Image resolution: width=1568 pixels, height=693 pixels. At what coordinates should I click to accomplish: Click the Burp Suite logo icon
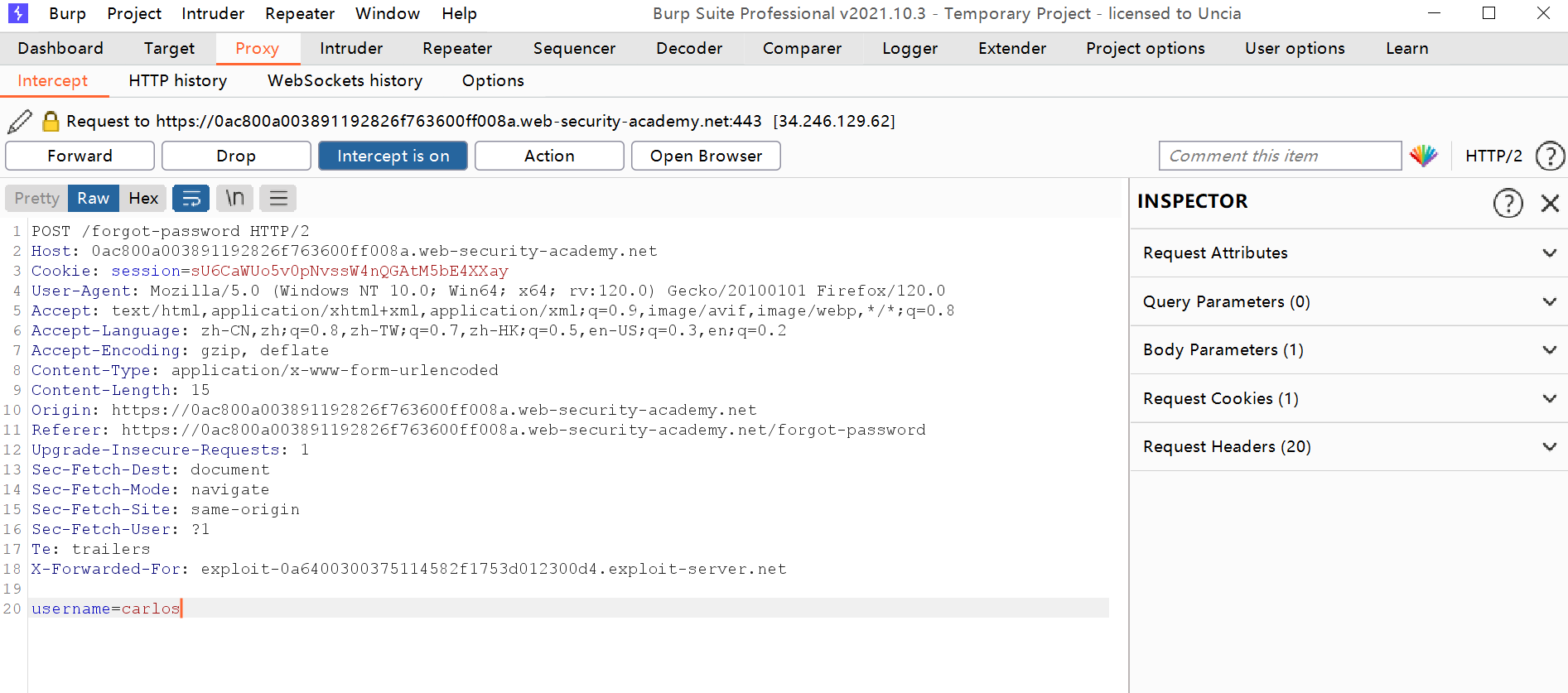click(x=17, y=13)
